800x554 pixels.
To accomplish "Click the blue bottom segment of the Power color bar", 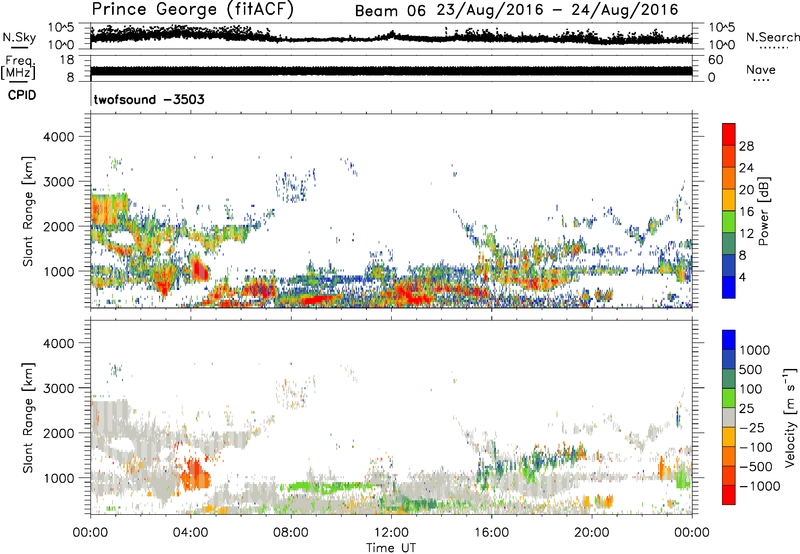I will 729,287.
